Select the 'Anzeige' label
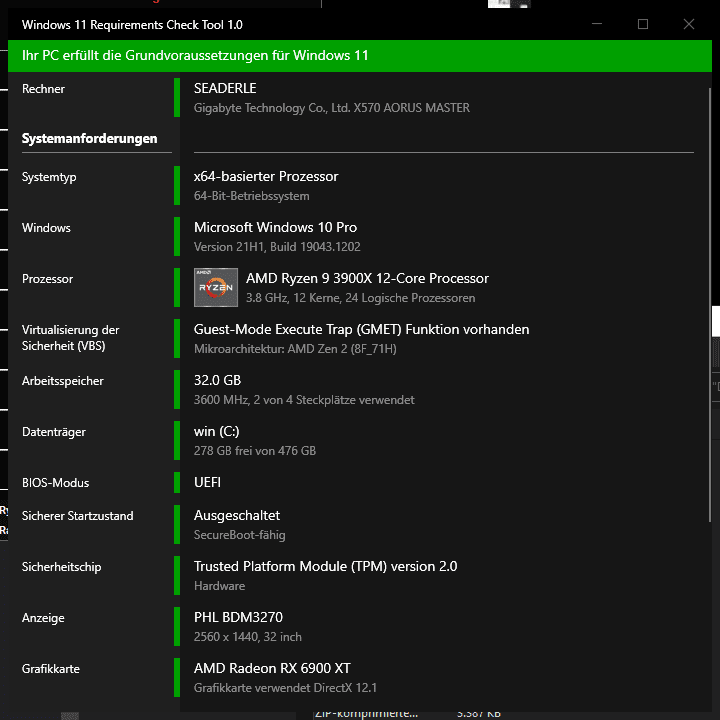Screen dimensions: 720x720 coord(43,618)
